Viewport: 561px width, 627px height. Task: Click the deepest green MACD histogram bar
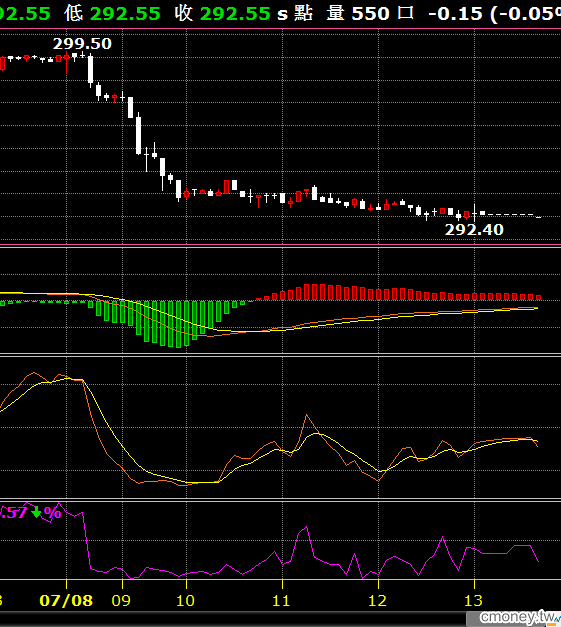[x=178, y=324]
